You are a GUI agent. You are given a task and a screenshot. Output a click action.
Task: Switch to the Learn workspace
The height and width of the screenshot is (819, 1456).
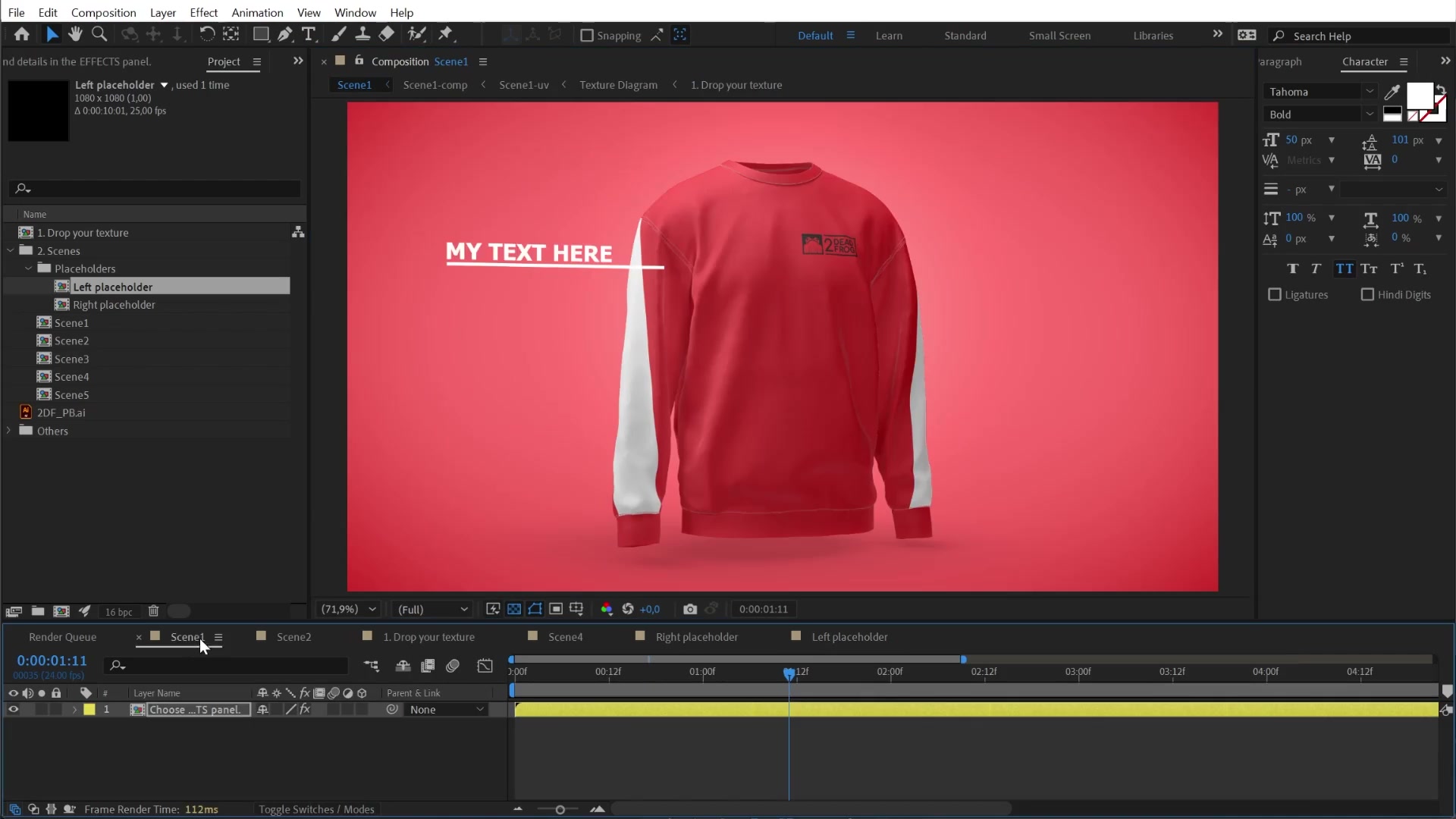click(x=889, y=36)
